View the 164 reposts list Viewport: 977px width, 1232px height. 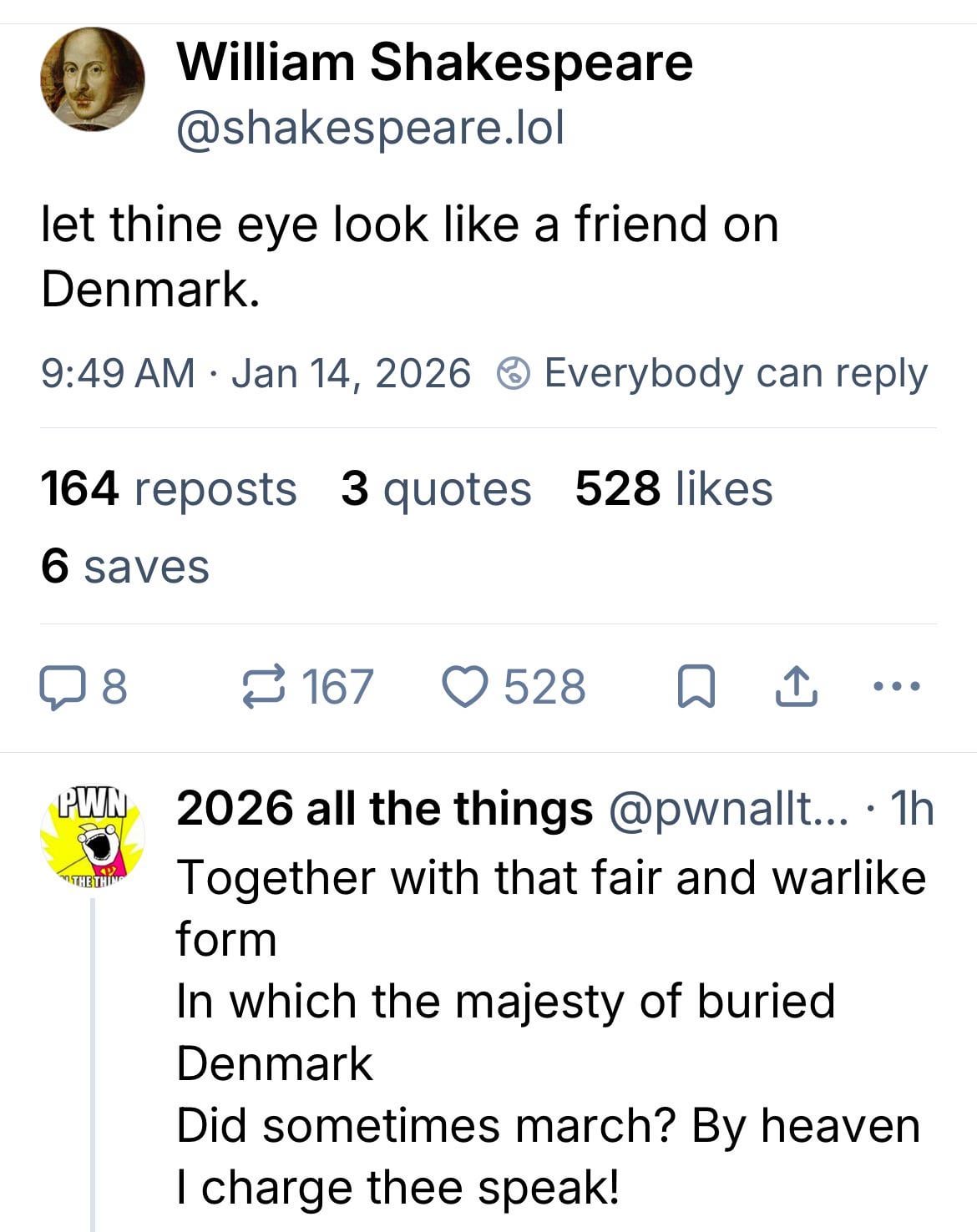point(168,488)
